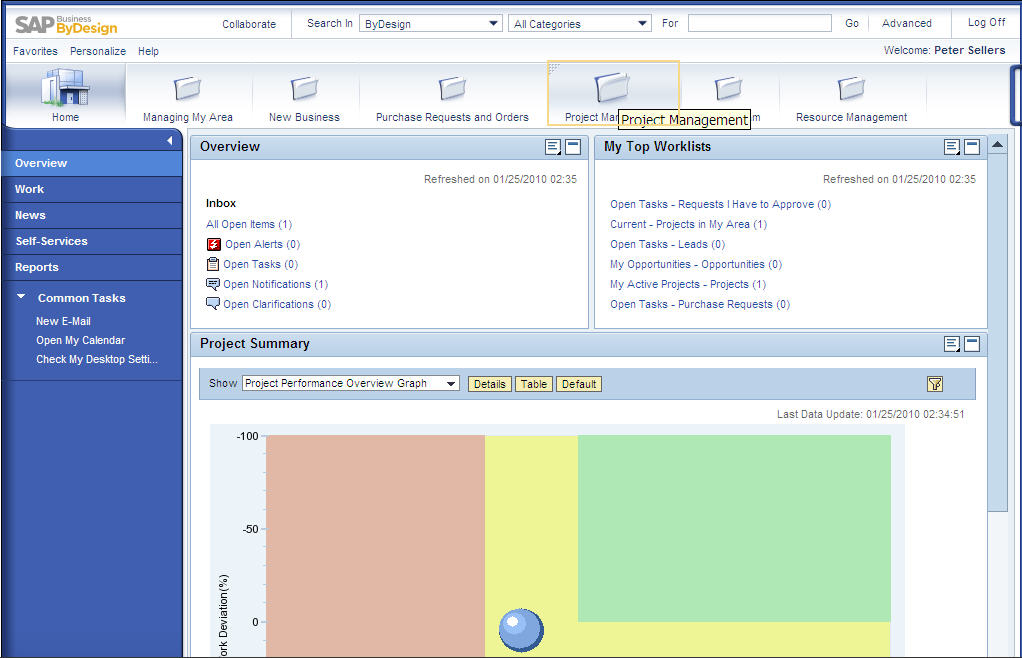This screenshot has height=658, width=1022.
Task: Select Overview in the sidebar
Action: click(92, 164)
